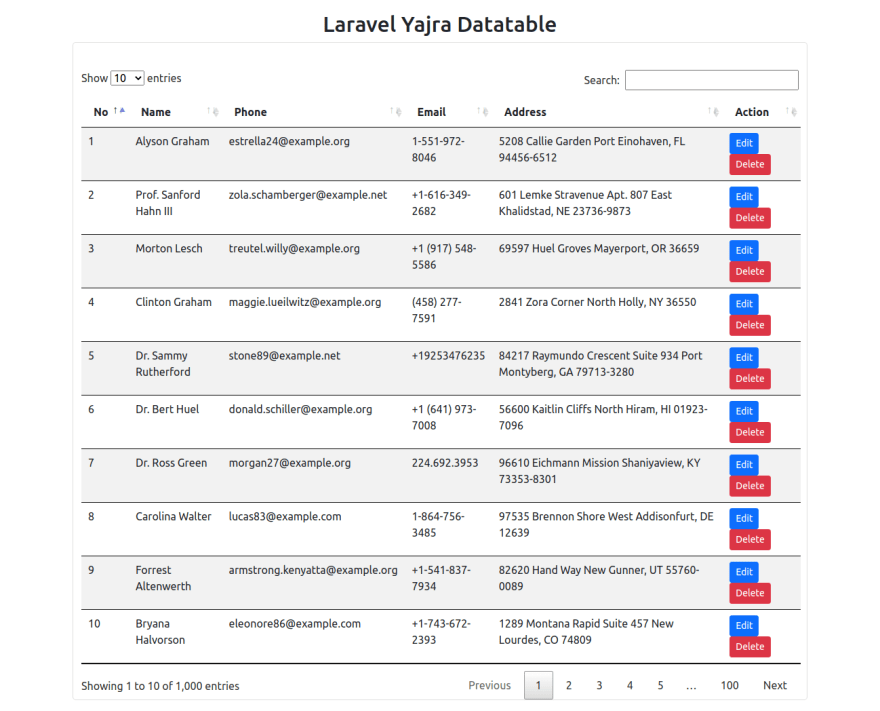The height and width of the screenshot is (711, 880).
Task: Edit Prof. Sanford Hahn III row
Action: point(744,196)
